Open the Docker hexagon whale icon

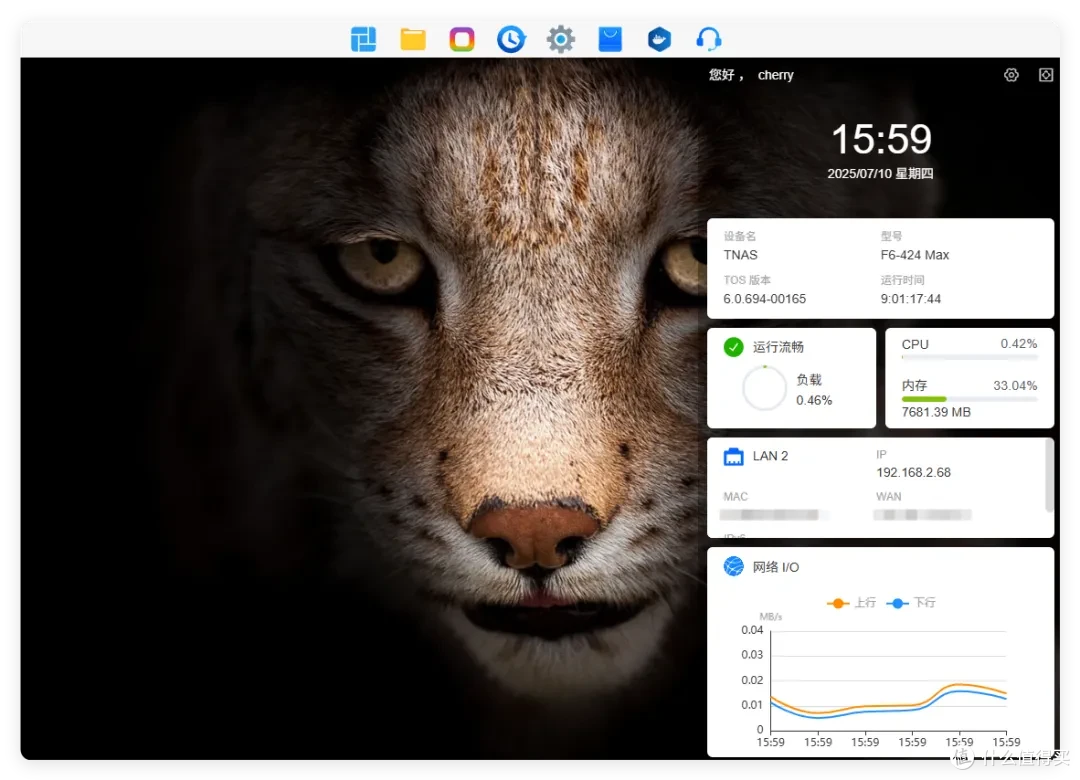coord(659,39)
